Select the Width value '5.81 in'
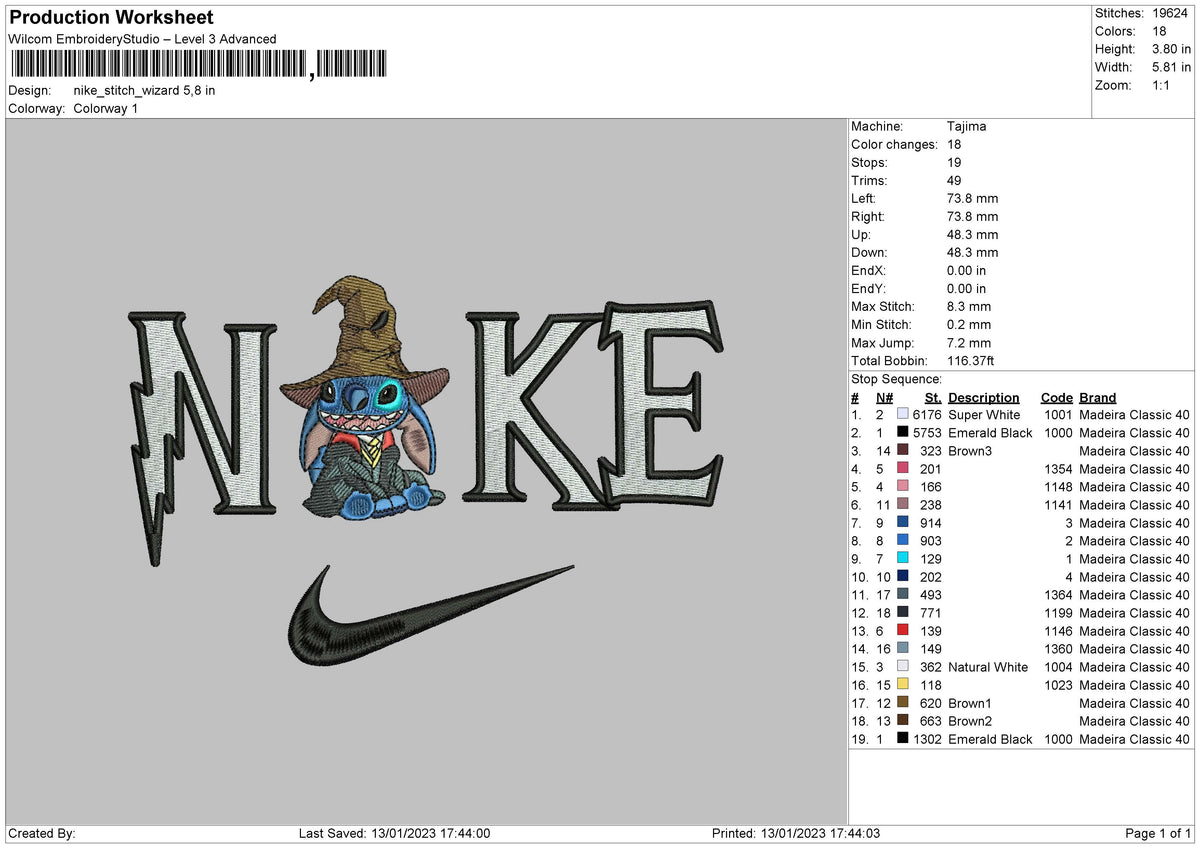This screenshot has height=848, width=1200. pyautogui.click(x=1172, y=67)
